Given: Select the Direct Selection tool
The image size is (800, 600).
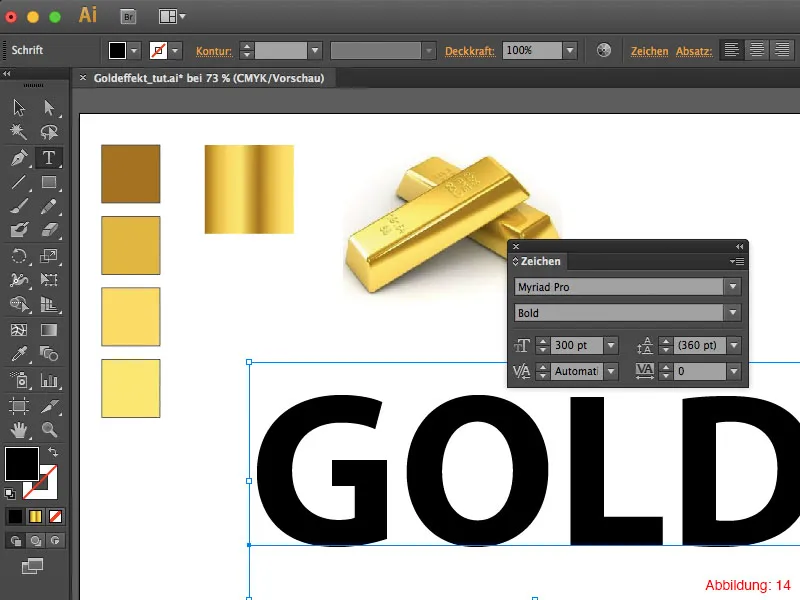Looking at the screenshot, I should [x=49, y=108].
